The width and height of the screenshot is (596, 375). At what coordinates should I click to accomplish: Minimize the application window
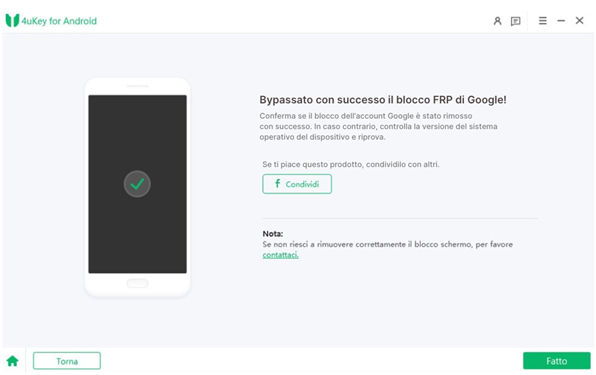[561, 21]
